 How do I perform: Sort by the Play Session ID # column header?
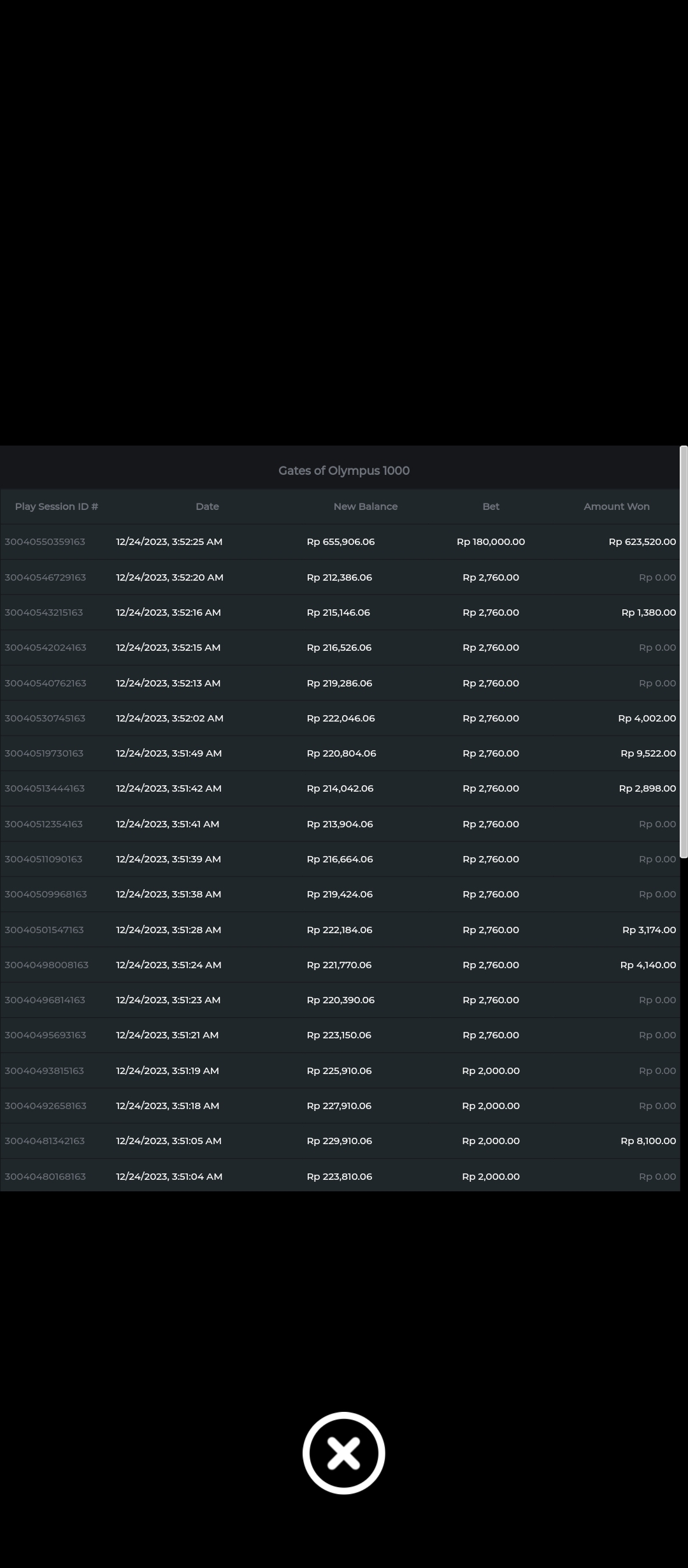[x=57, y=507]
